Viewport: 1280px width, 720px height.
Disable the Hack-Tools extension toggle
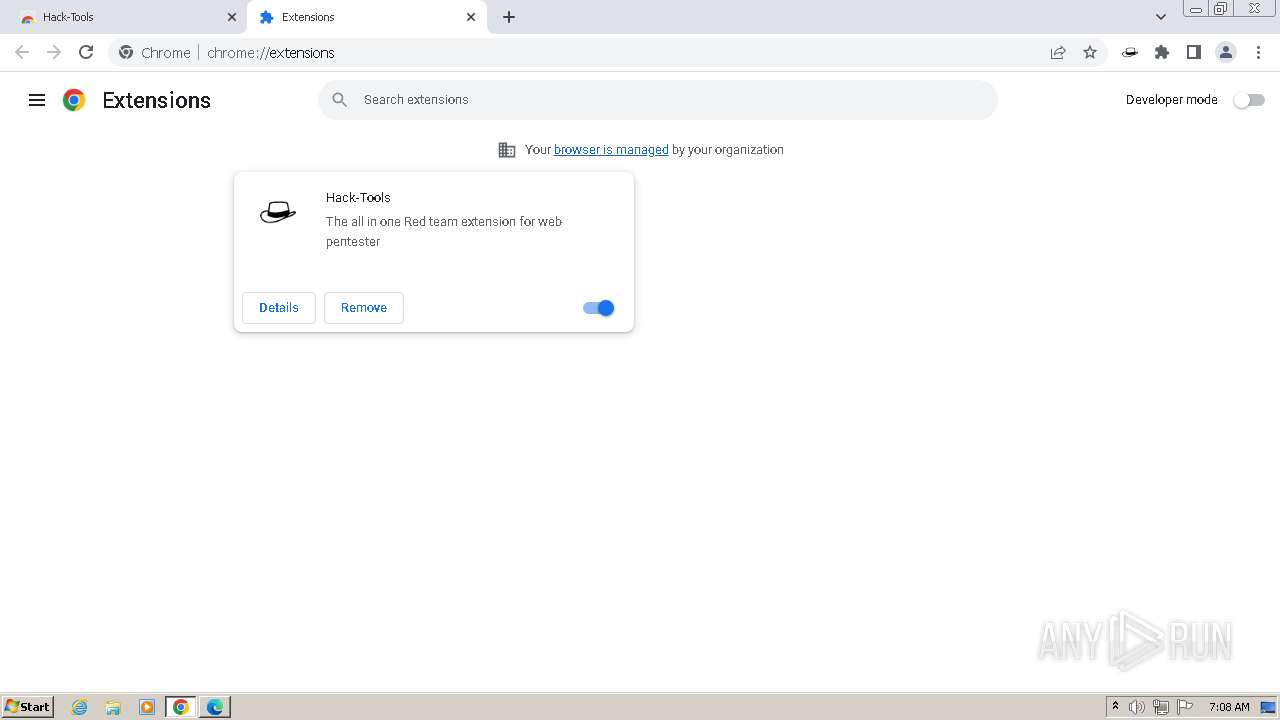click(599, 308)
